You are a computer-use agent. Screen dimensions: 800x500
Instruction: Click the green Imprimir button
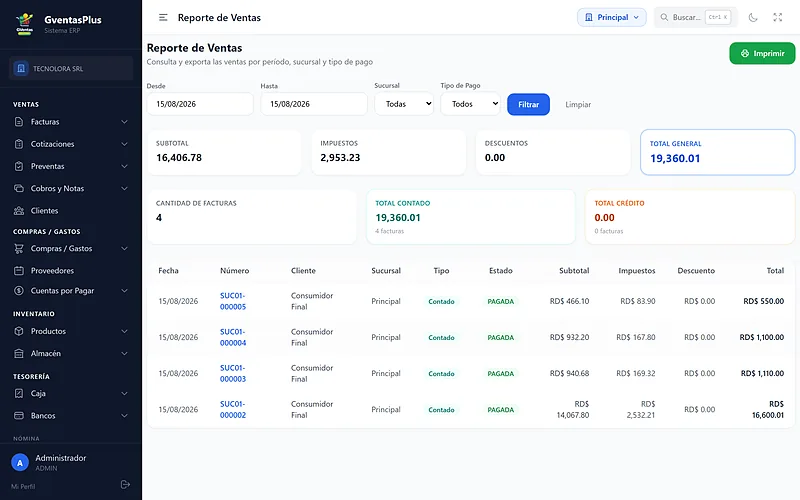tap(762, 53)
